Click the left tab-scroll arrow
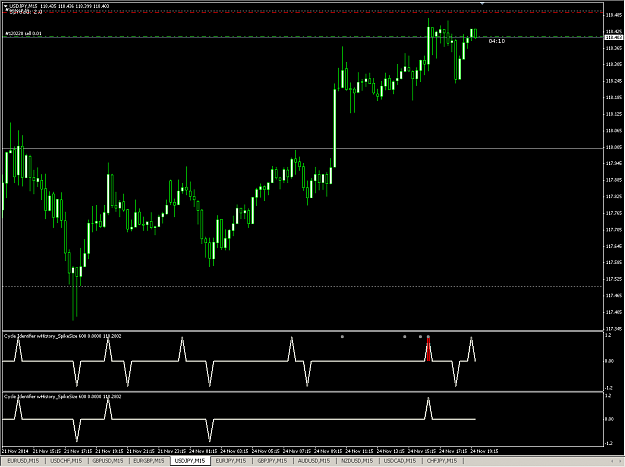The width and height of the screenshot is (625, 467). (x=613, y=461)
